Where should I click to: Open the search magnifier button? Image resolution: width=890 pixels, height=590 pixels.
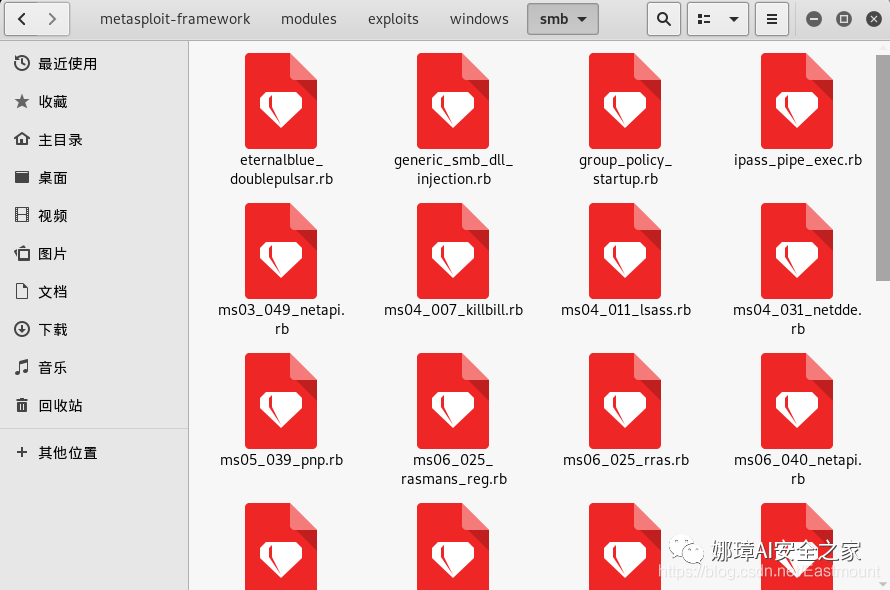coord(664,19)
